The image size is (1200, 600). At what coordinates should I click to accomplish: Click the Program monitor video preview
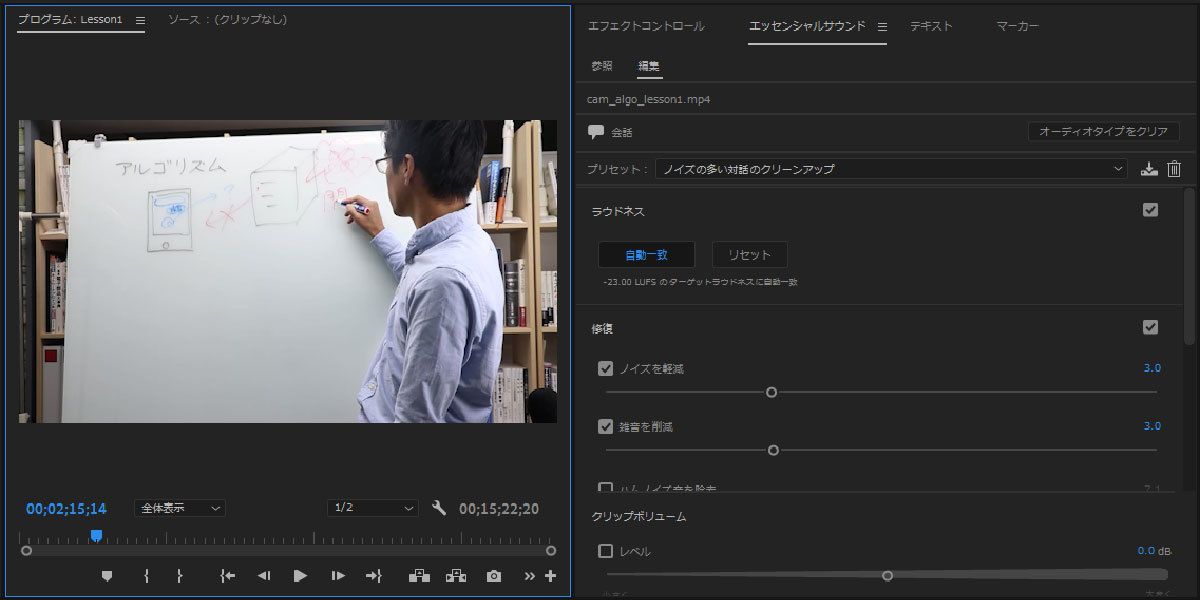(288, 271)
